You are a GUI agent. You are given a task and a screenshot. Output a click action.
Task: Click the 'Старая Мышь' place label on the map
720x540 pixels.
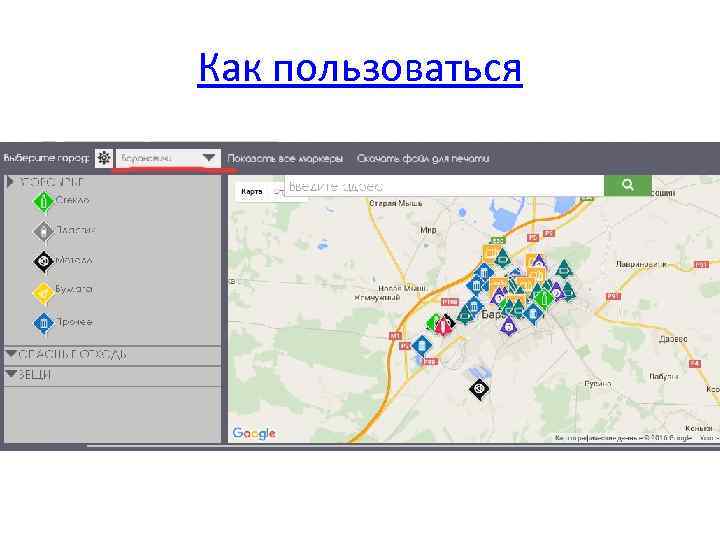point(396,203)
